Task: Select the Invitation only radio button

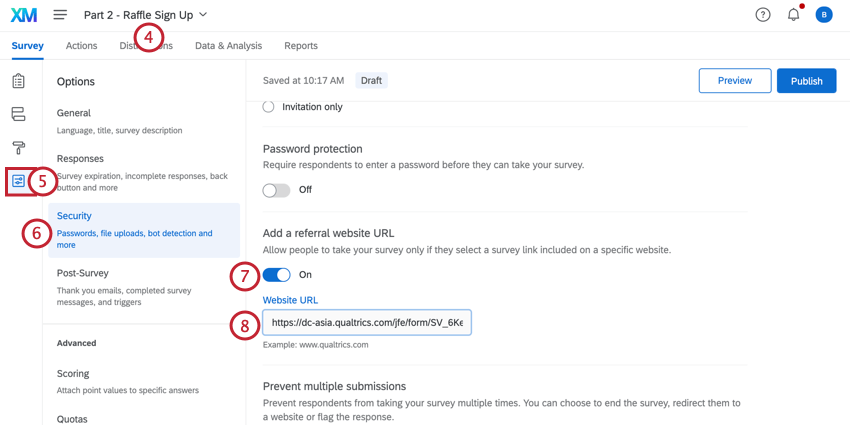Action: 268,107
